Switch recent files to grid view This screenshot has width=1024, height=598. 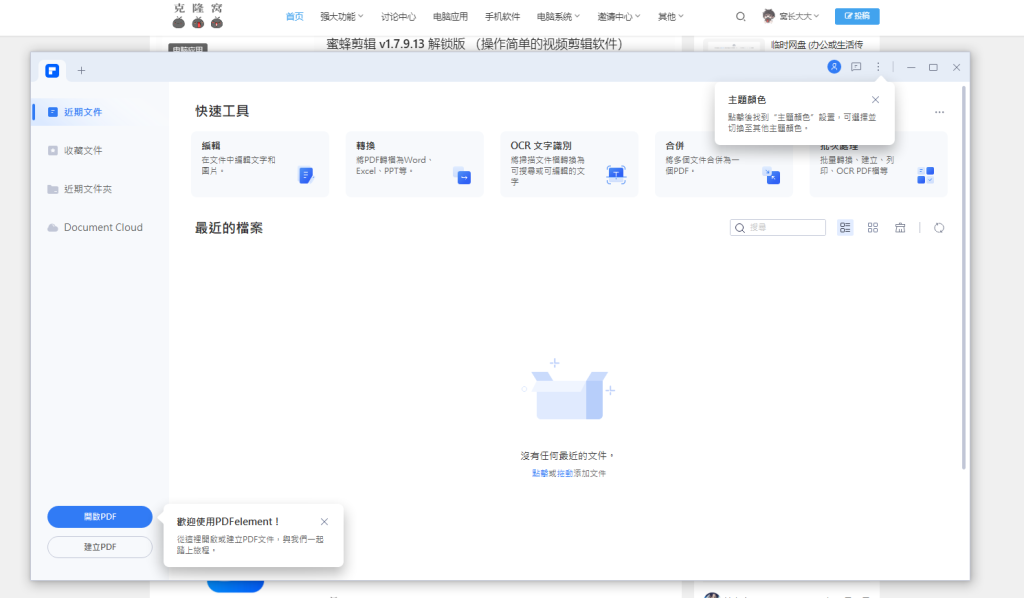pyautogui.click(x=872, y=228)
